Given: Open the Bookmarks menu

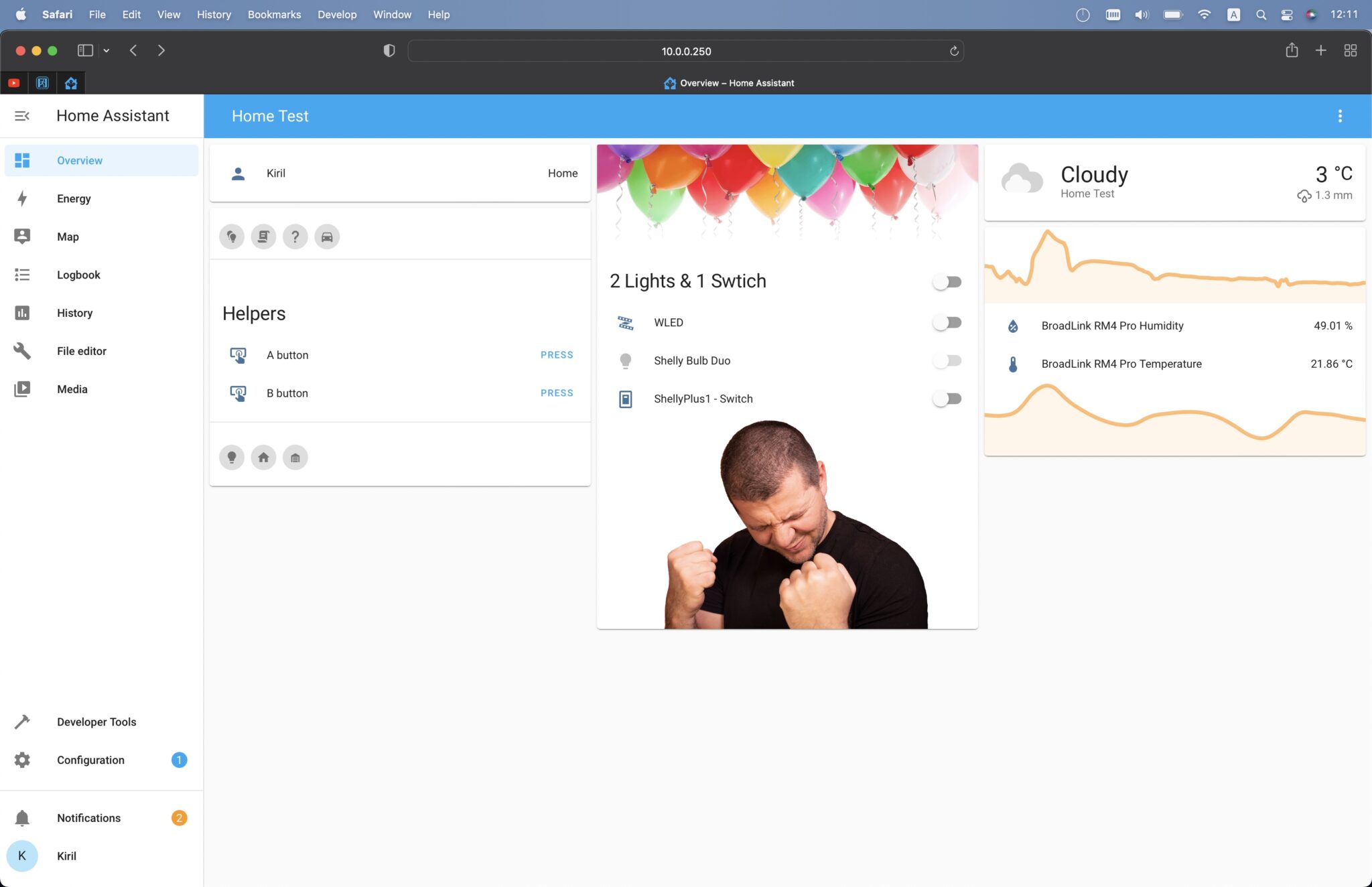Looking at the screenshot, I should click(273, 14).
